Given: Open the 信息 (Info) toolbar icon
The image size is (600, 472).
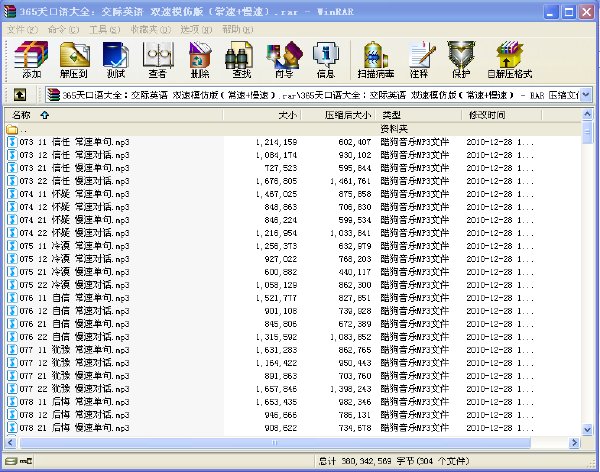Looking at the screenshot, I should click(x=326, y=59).
